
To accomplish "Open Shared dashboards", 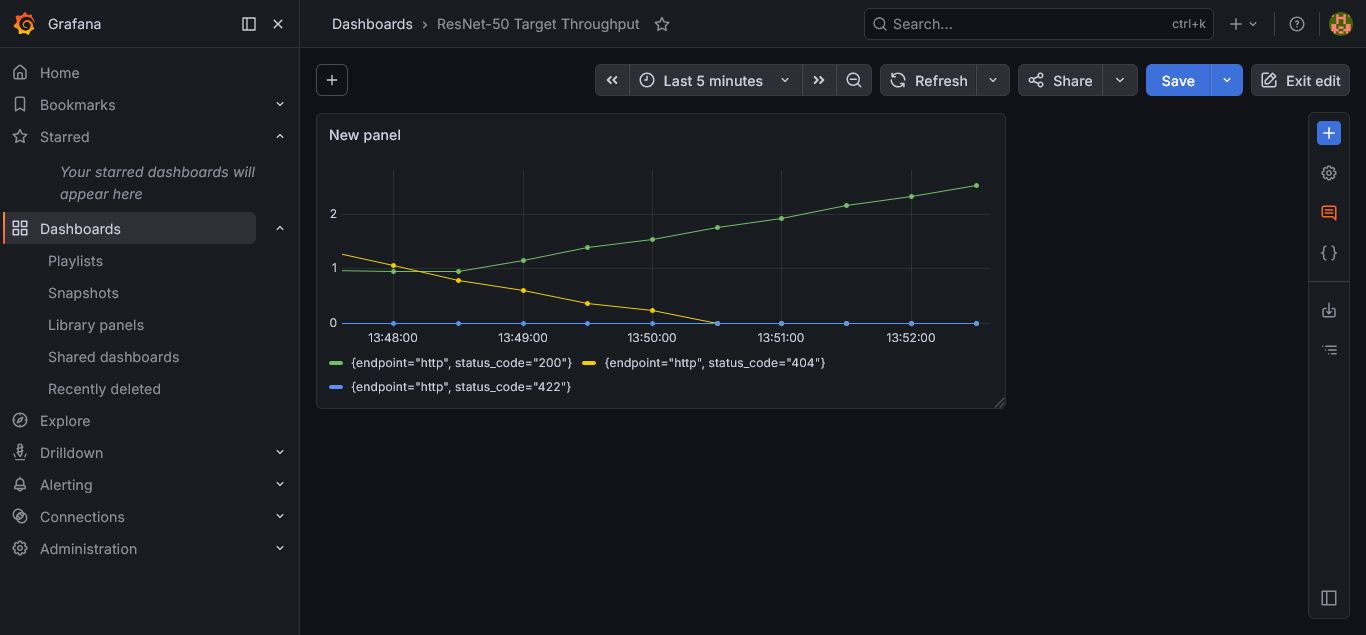I will (x=114, y=357).
